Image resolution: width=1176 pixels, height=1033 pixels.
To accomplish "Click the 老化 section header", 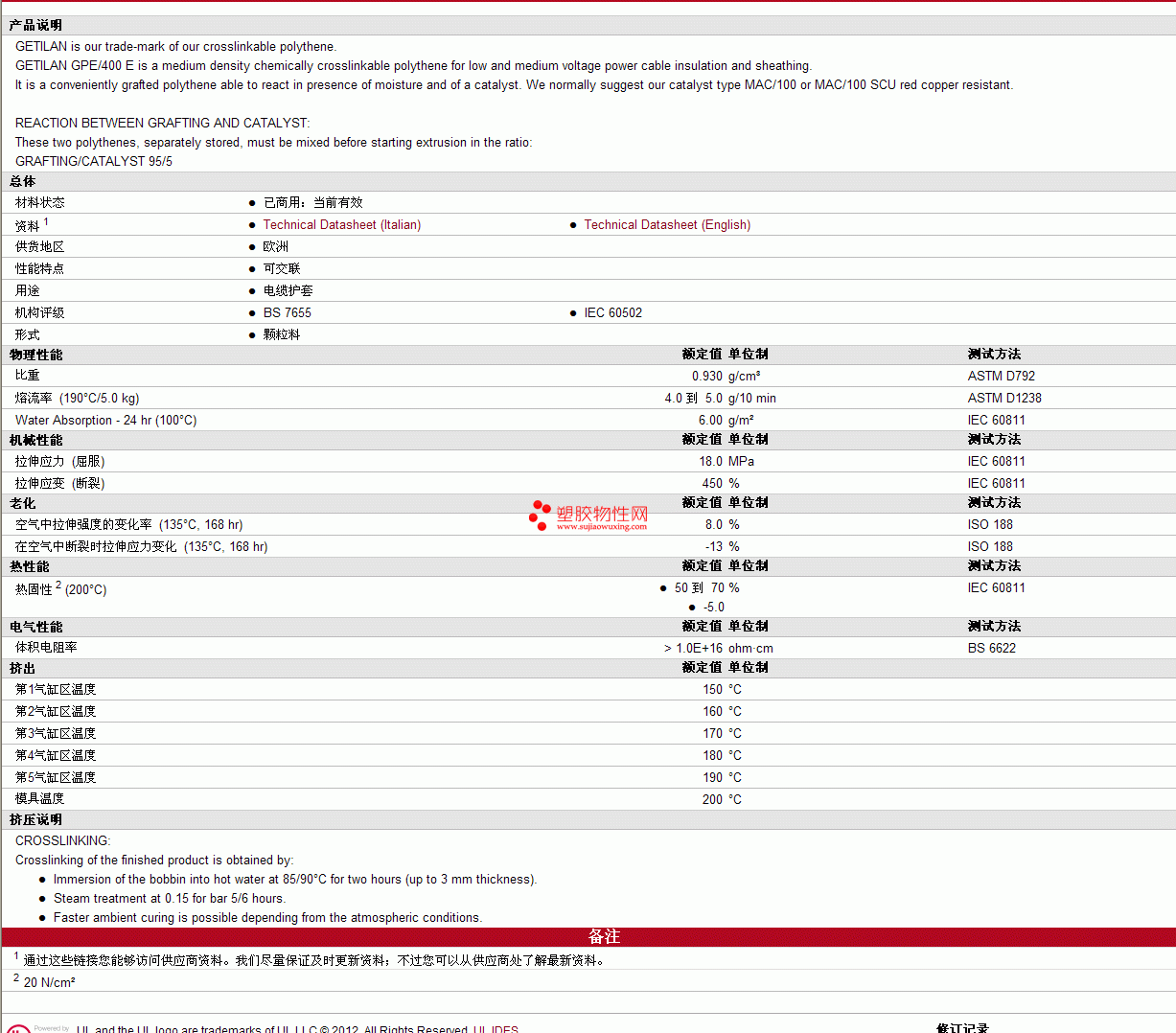I will (23, 503).
